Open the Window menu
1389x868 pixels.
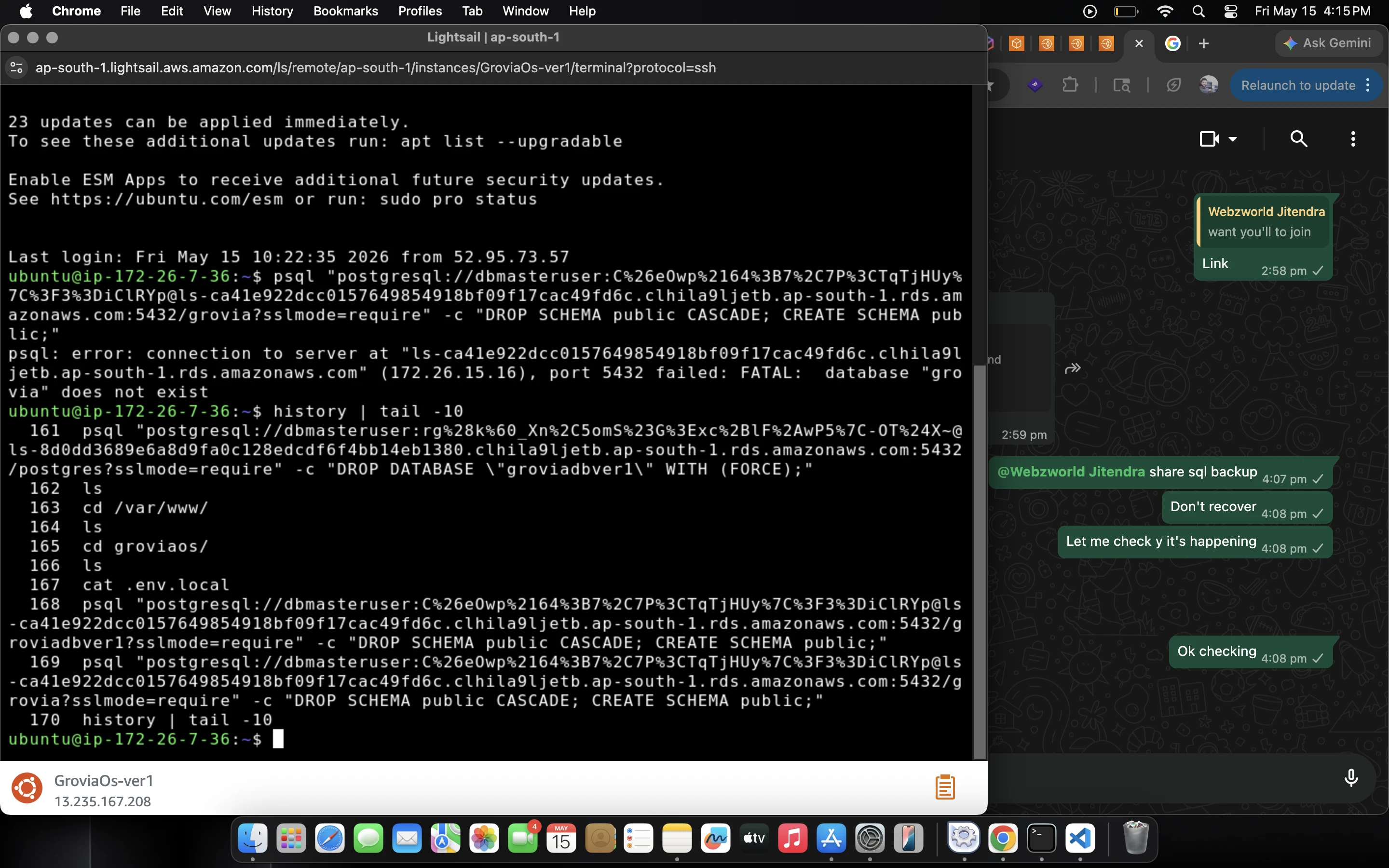click(525, 11)
